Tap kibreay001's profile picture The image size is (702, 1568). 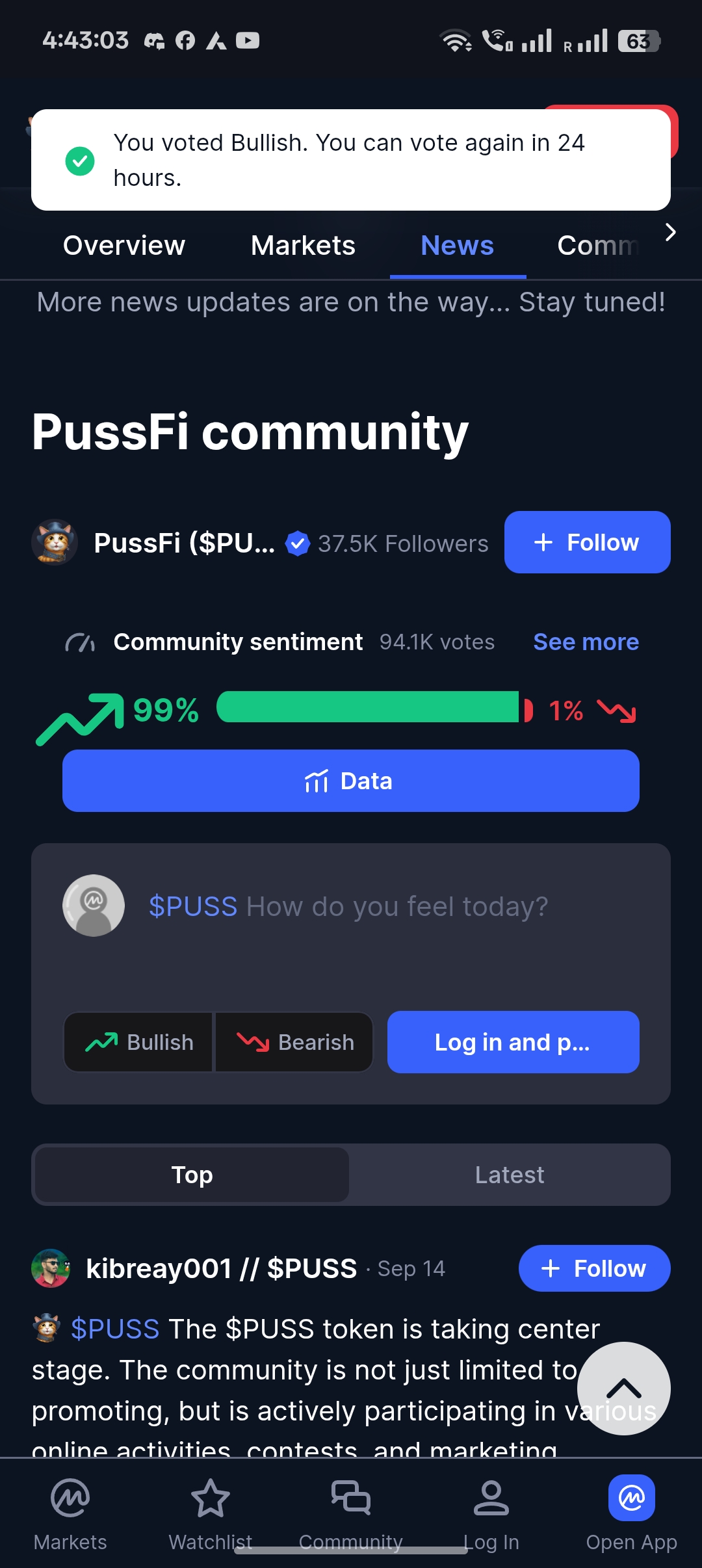51,1268
